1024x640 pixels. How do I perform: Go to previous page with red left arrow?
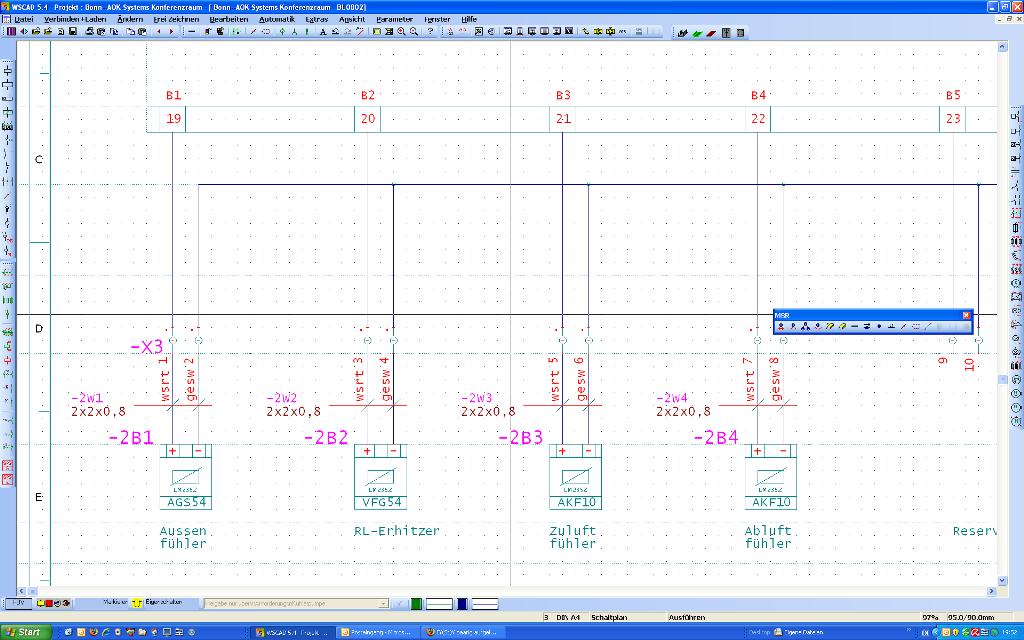(x=159, y=31)
